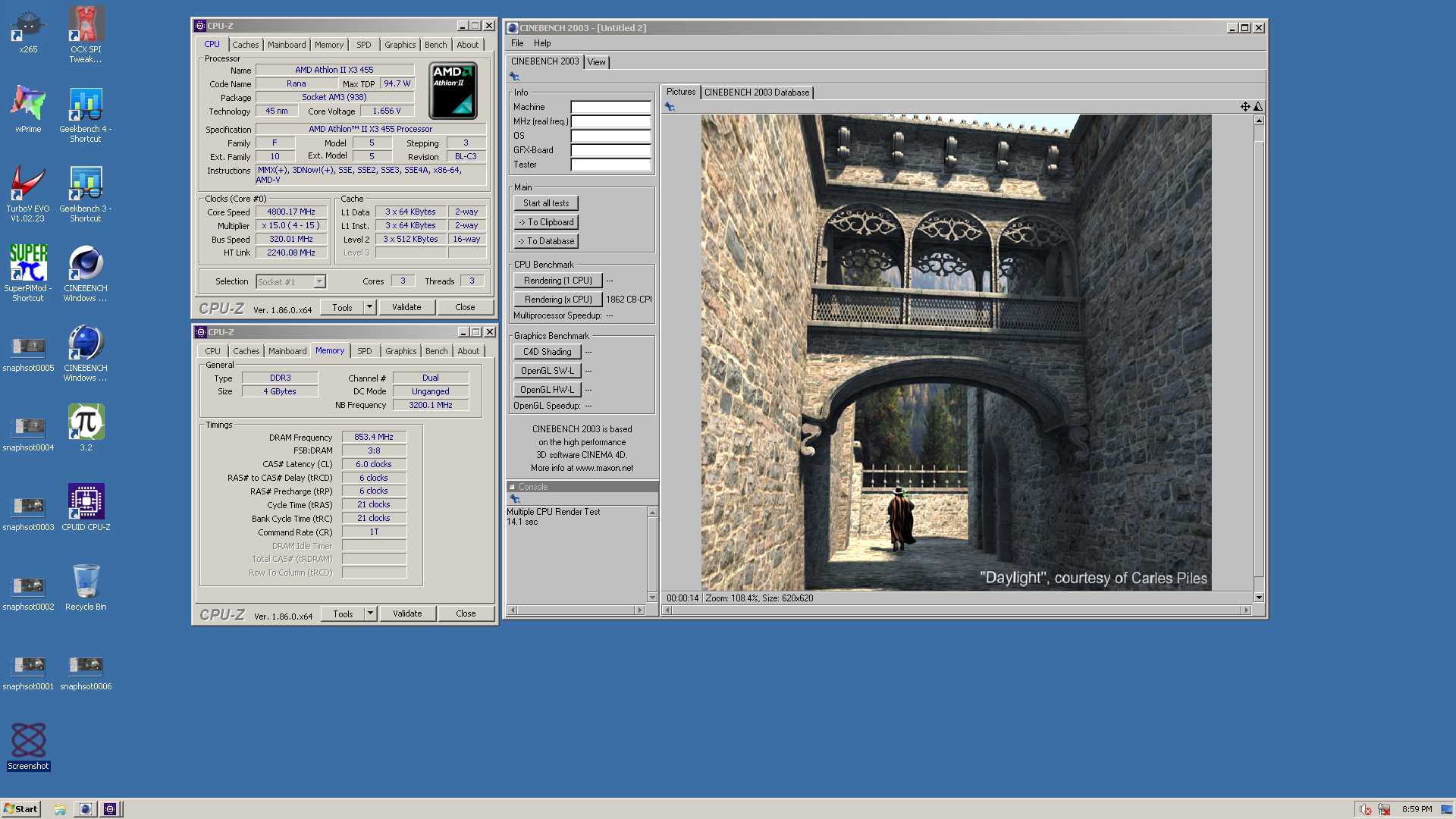Click the AMD Athlon II logo in CPU-Z
The height and width of the screenshot is (819, 1456).
[x=453, y=91]
